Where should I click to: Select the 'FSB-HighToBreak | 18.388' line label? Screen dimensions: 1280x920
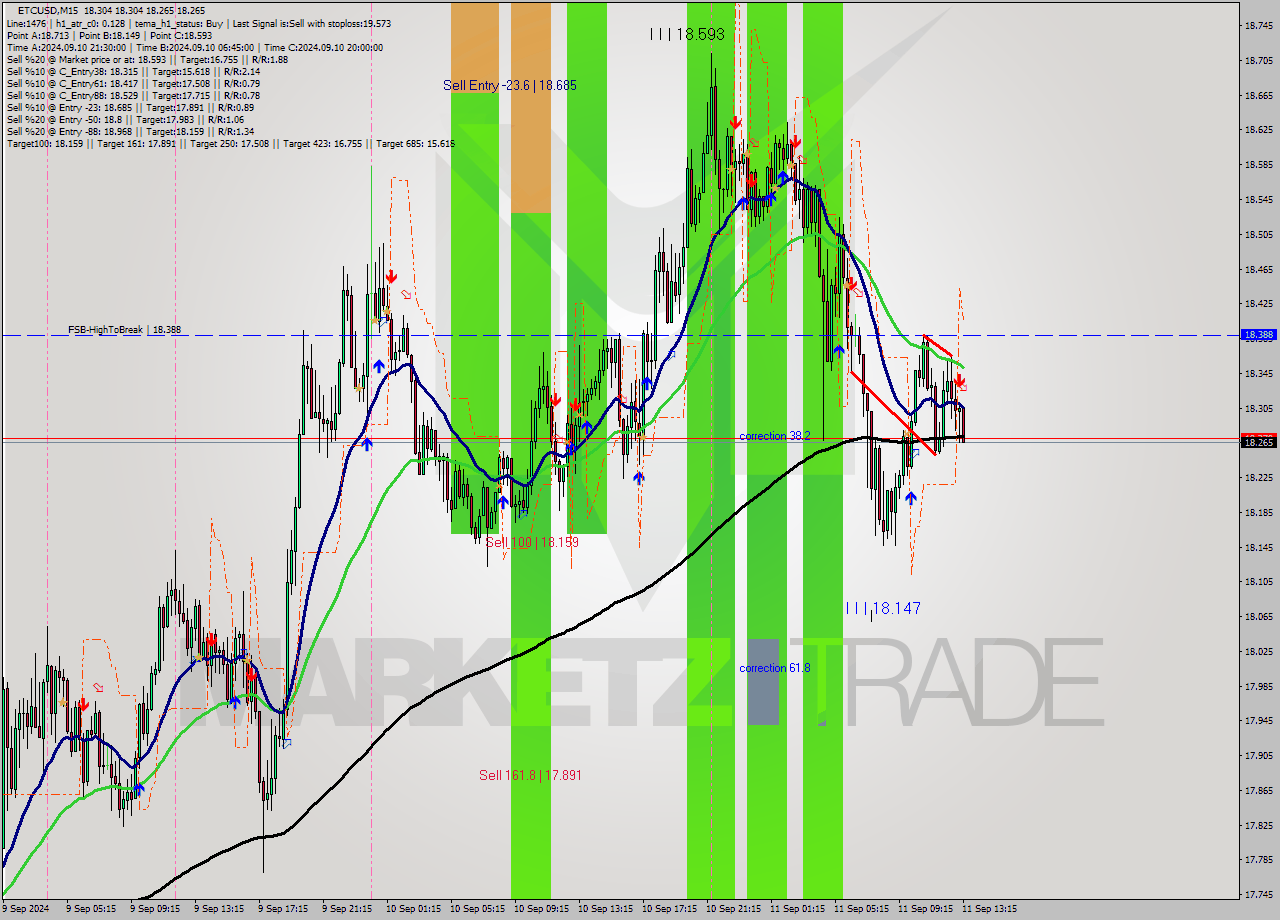[125, 329]
